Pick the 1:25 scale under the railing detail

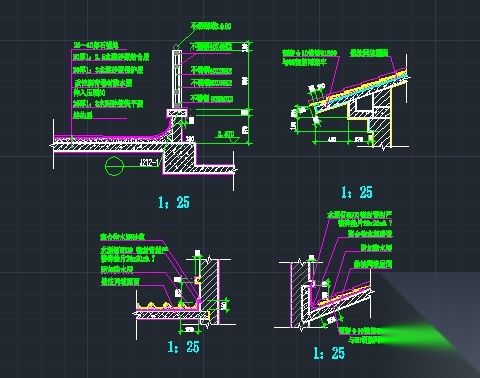174,202
